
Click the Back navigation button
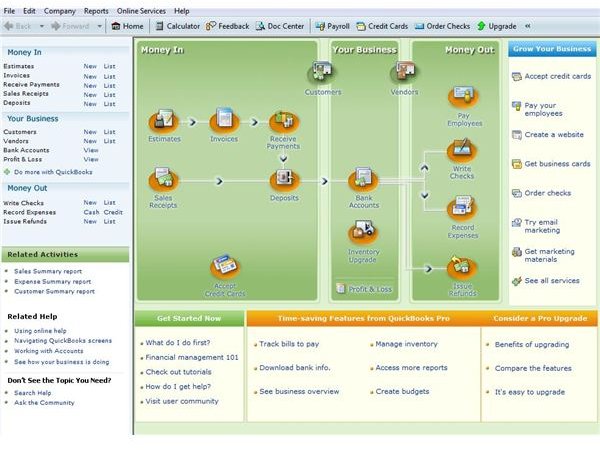tap(18, 26)
